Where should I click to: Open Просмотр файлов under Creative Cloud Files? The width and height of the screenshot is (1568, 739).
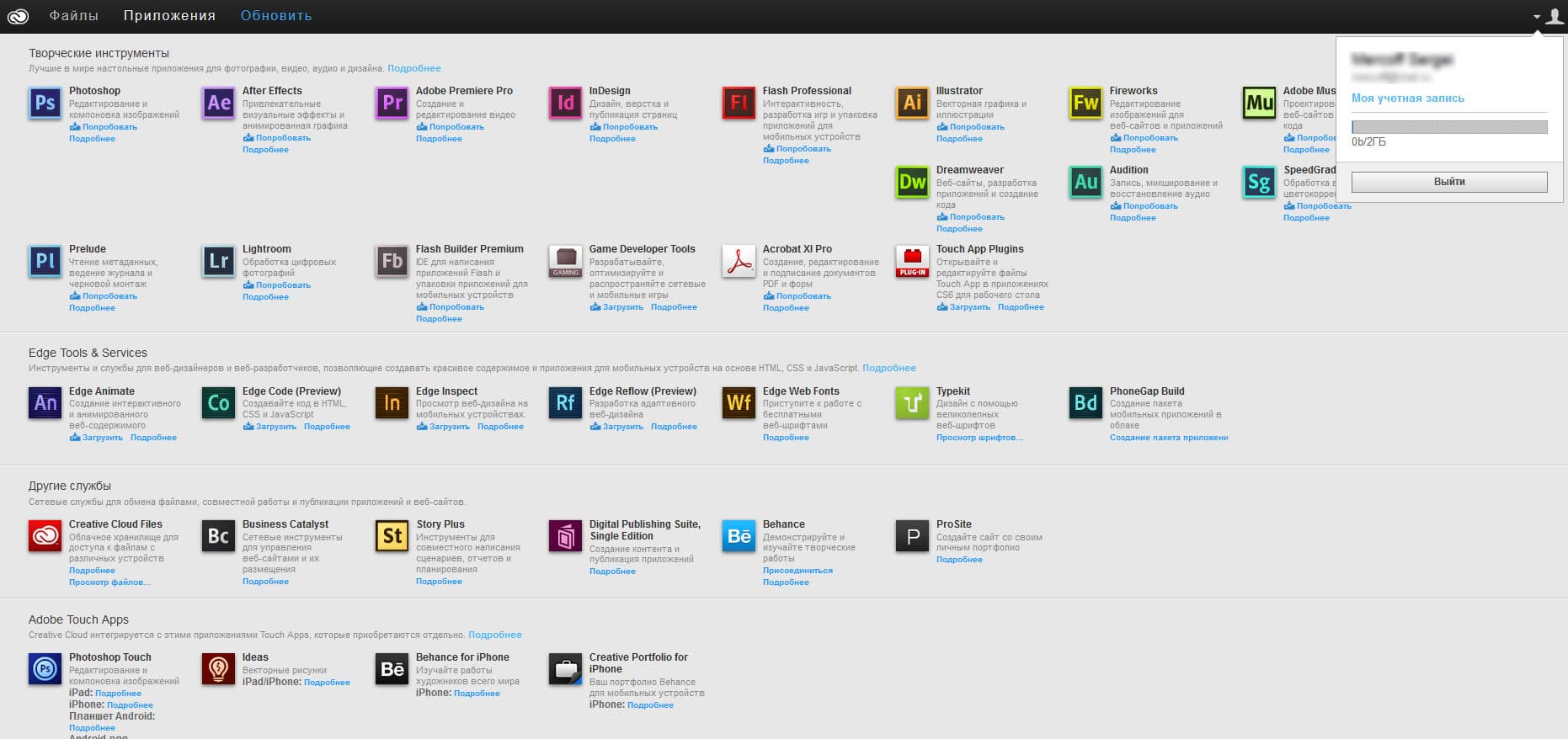tap(110, 582)
